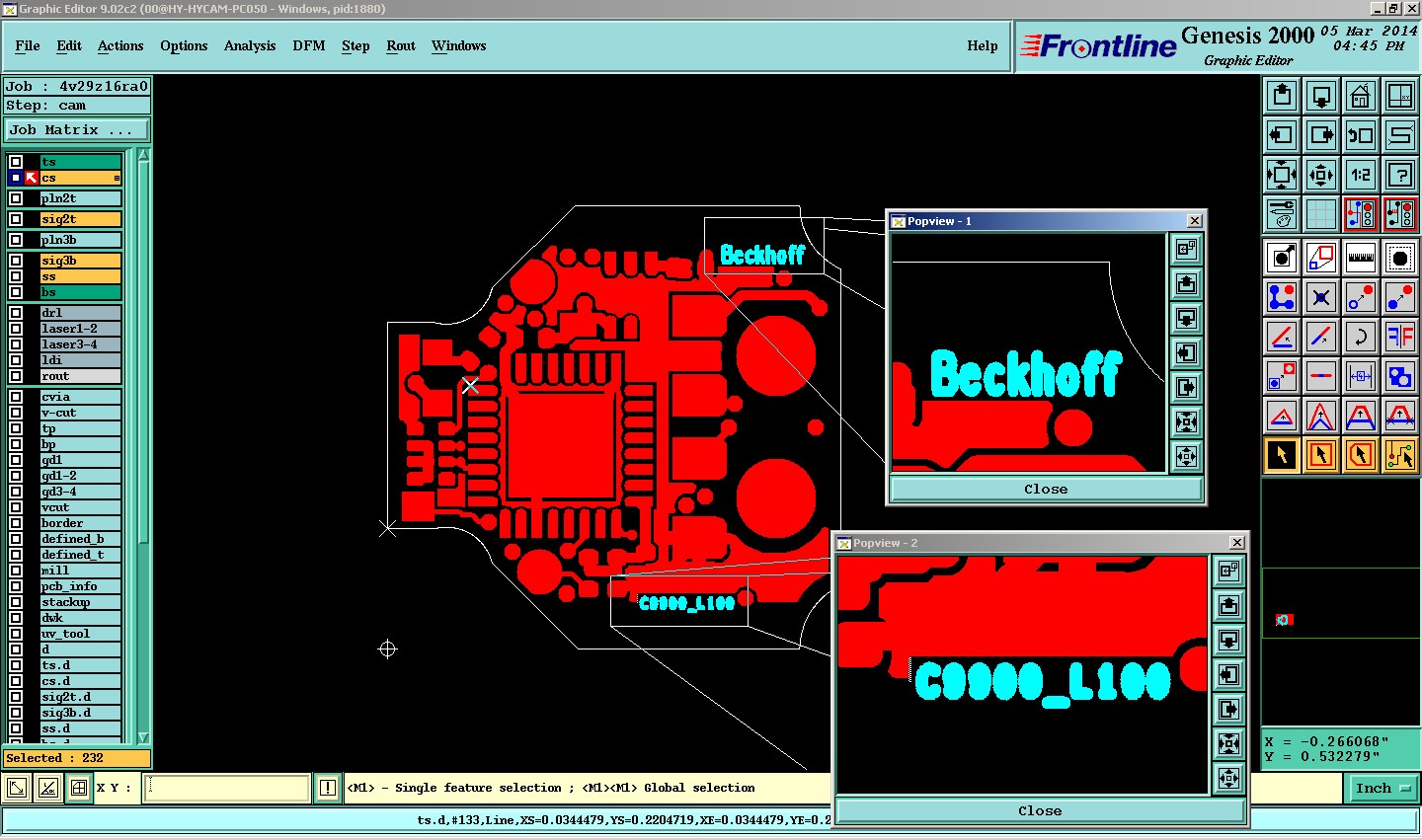Click the home view icon
Screen dimensions: 1422x840
click(1361, 96)
